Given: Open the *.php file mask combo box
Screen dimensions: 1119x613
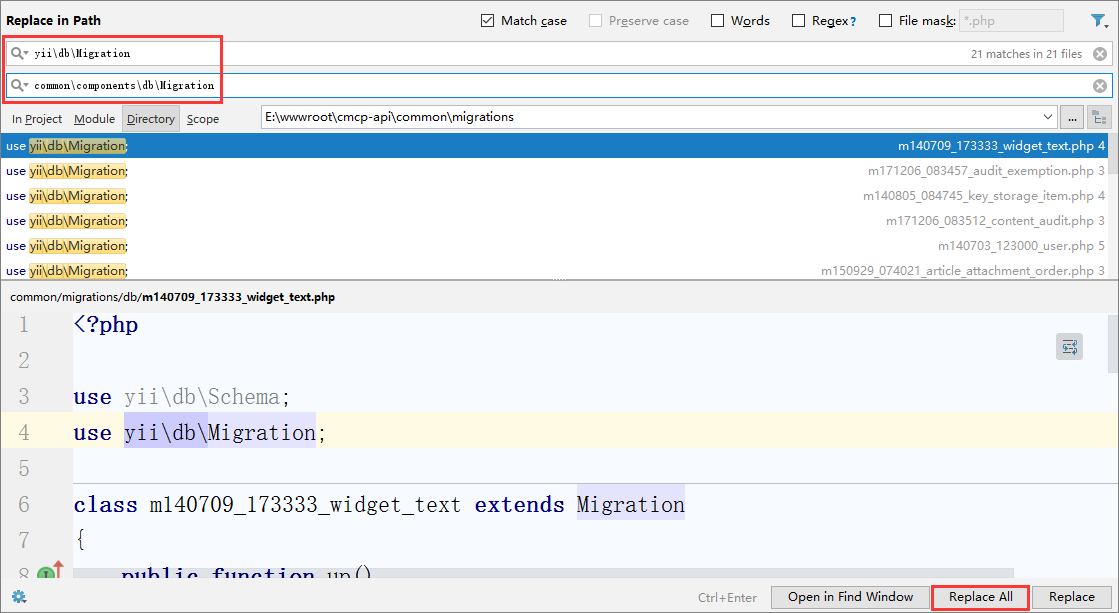Looking at the screenshot, I should click(x=1010, y=21).
